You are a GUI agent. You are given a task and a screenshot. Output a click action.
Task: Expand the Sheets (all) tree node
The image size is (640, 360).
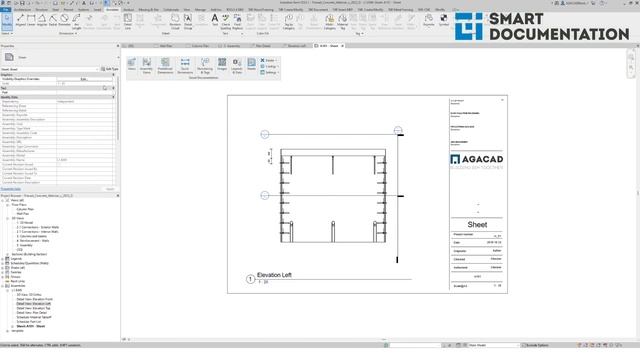[x=3, y=268]
